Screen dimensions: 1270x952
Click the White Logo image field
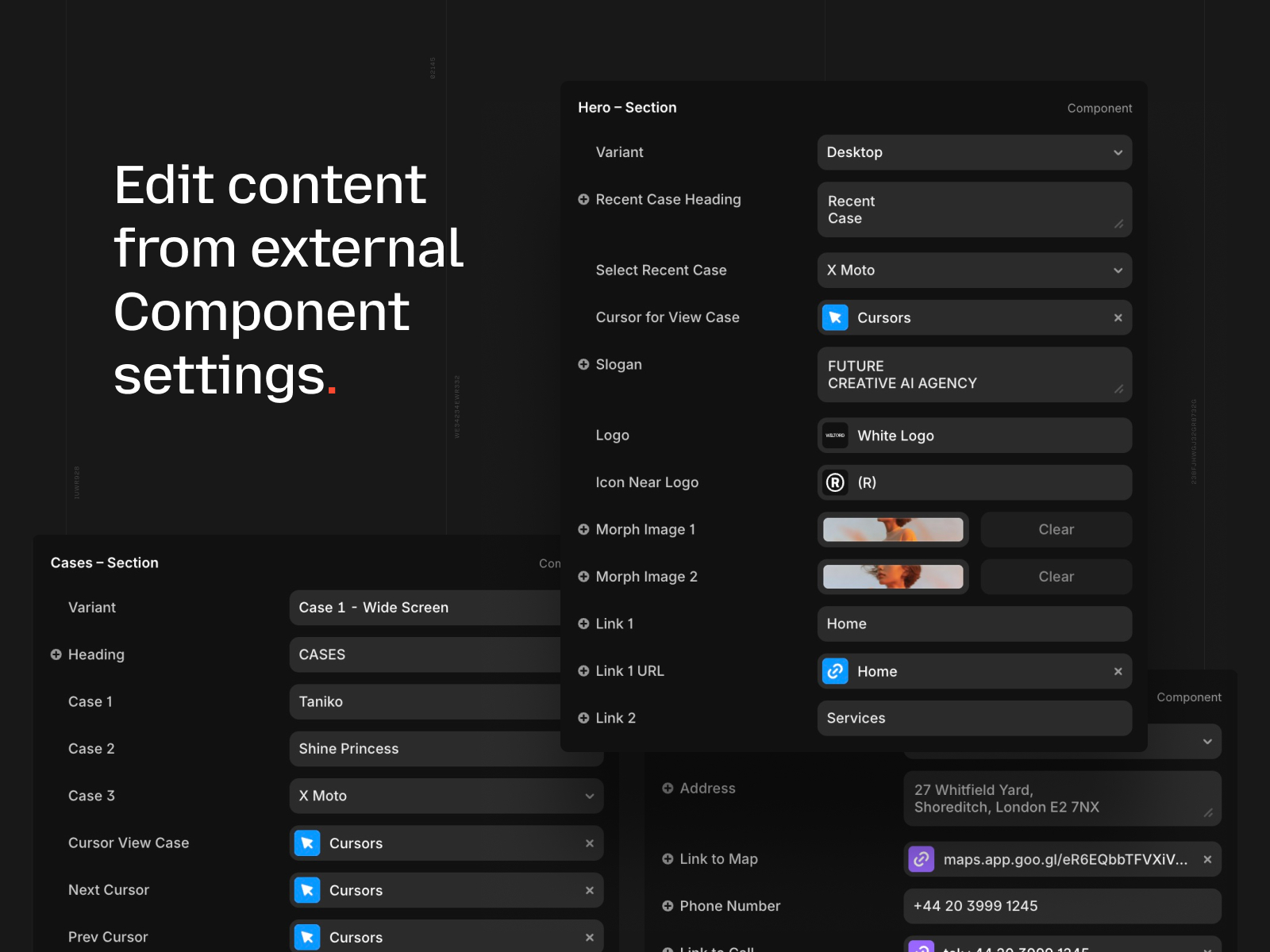point(974,436)
